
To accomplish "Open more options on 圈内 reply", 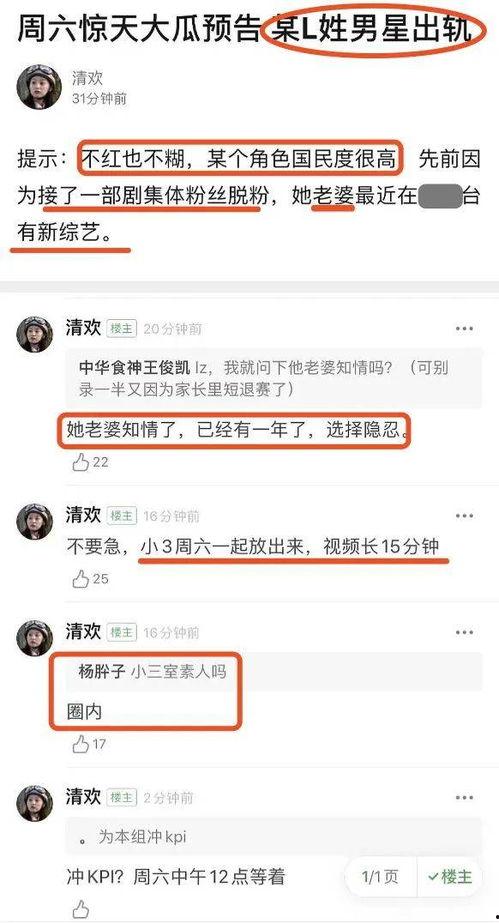I will coord(464,632).
